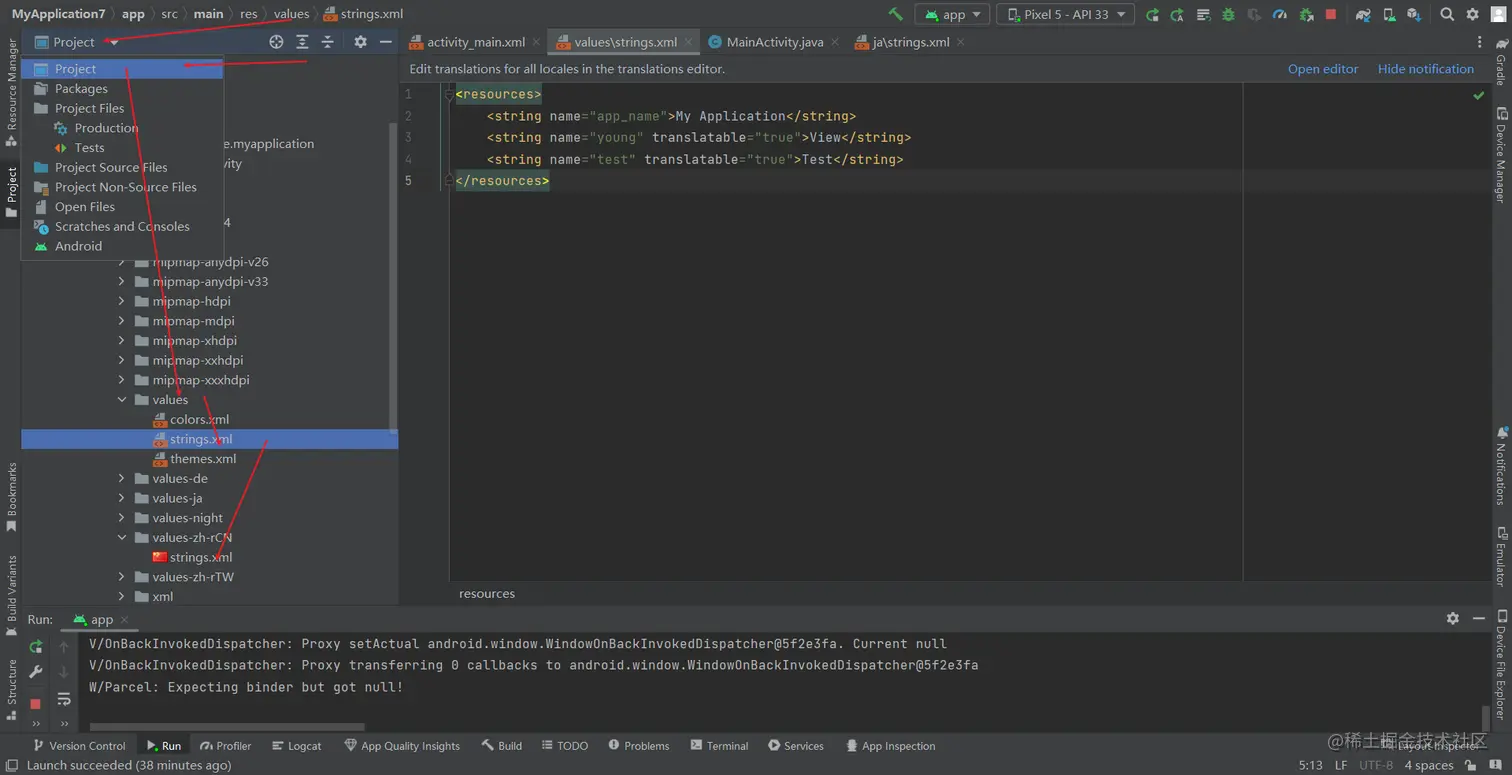This screenshot has height=775, width=1512.
Task: Open Project panel options gear
Action: pyautogui.click(x=360, y=42)
